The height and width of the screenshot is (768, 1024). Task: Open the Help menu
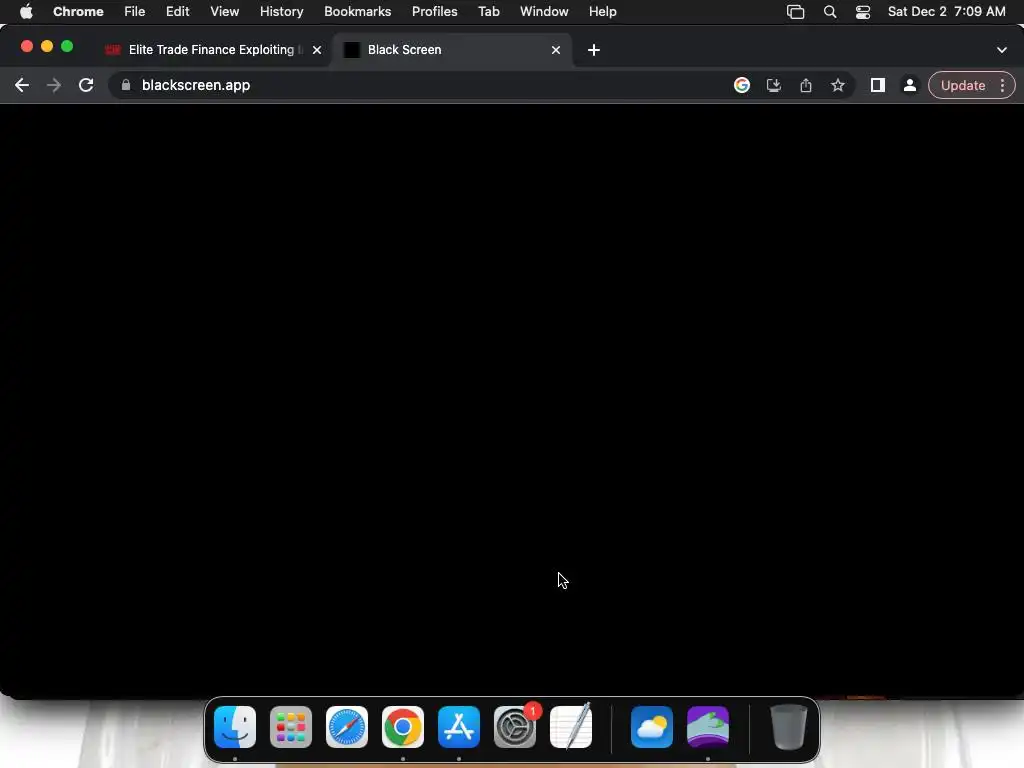click(602, 12)
